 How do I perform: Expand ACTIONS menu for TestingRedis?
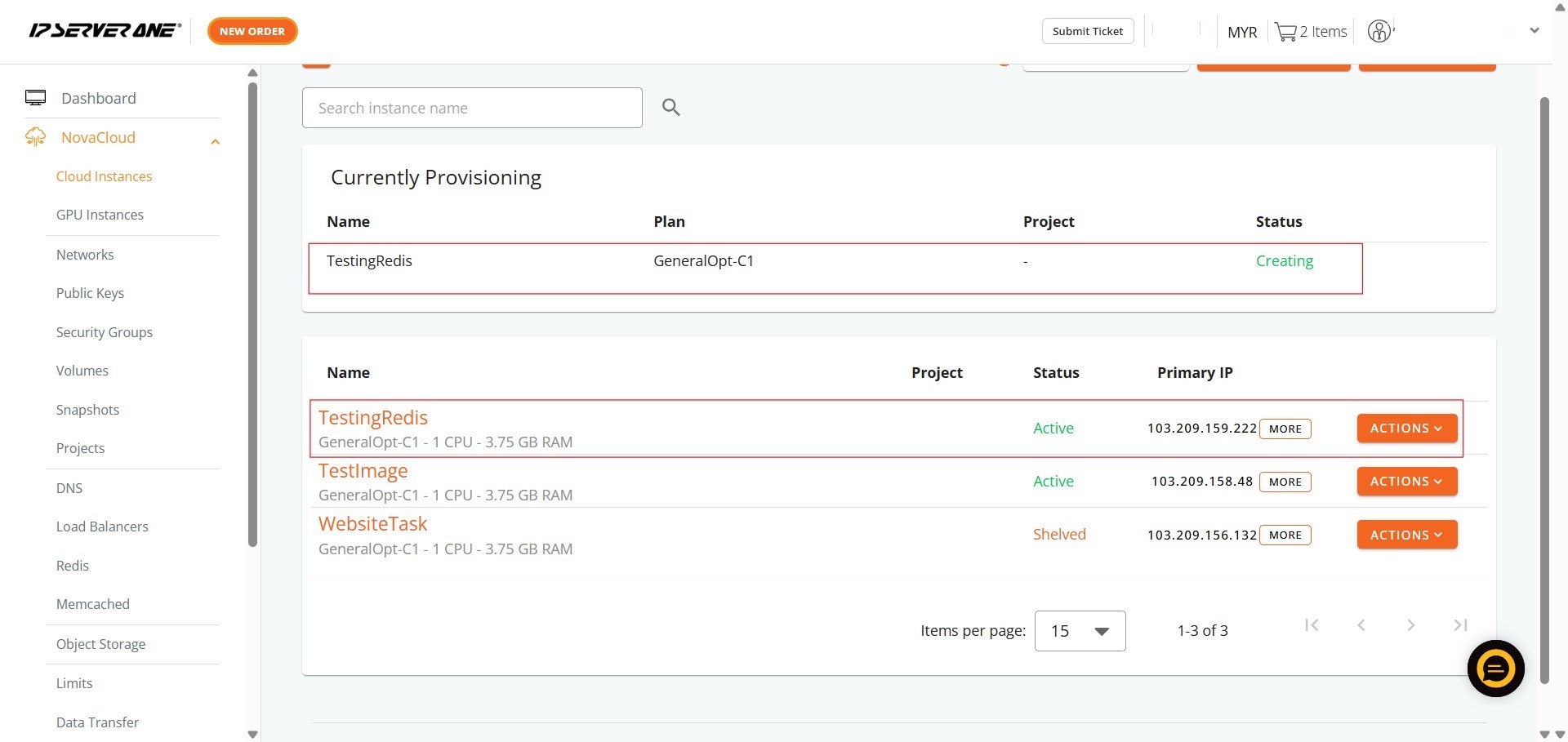1406,429
